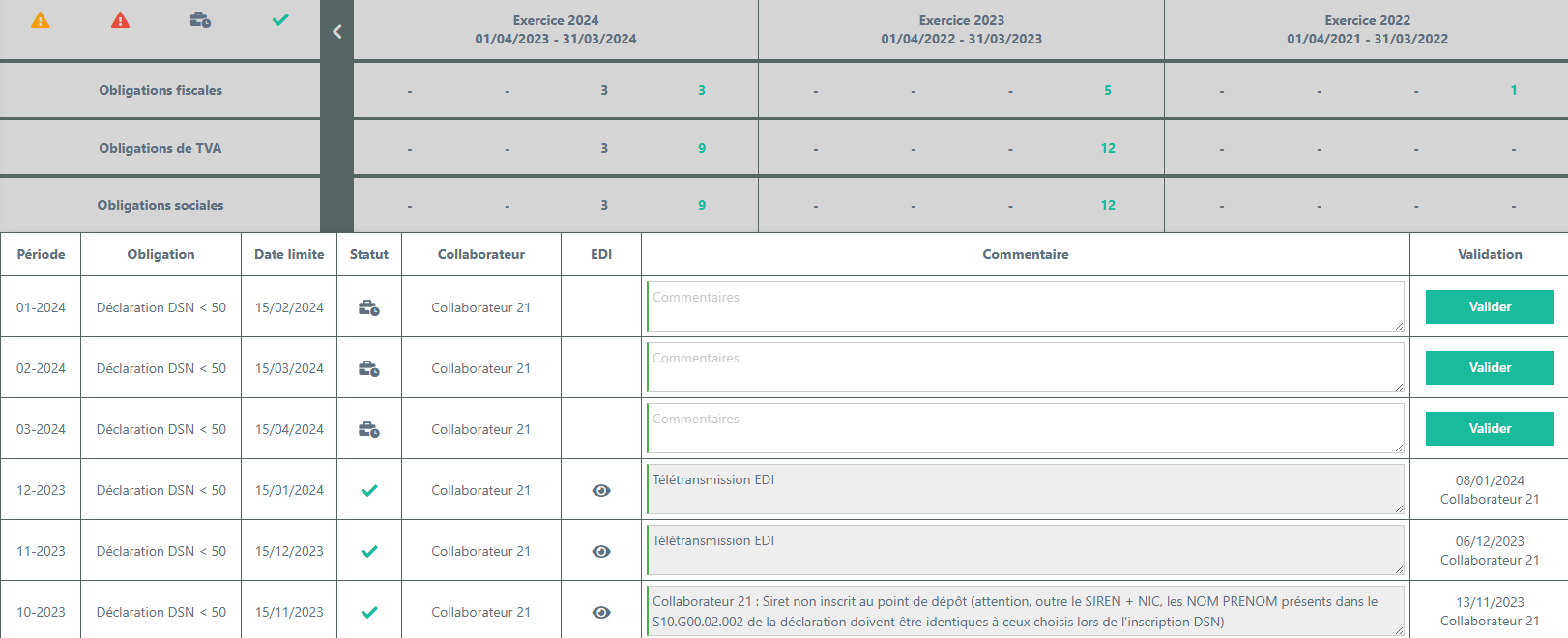Click period cell 11-2023
The height and width of the screenshot is (638, 1568).
pyautogui.click(x=41, y=551)
